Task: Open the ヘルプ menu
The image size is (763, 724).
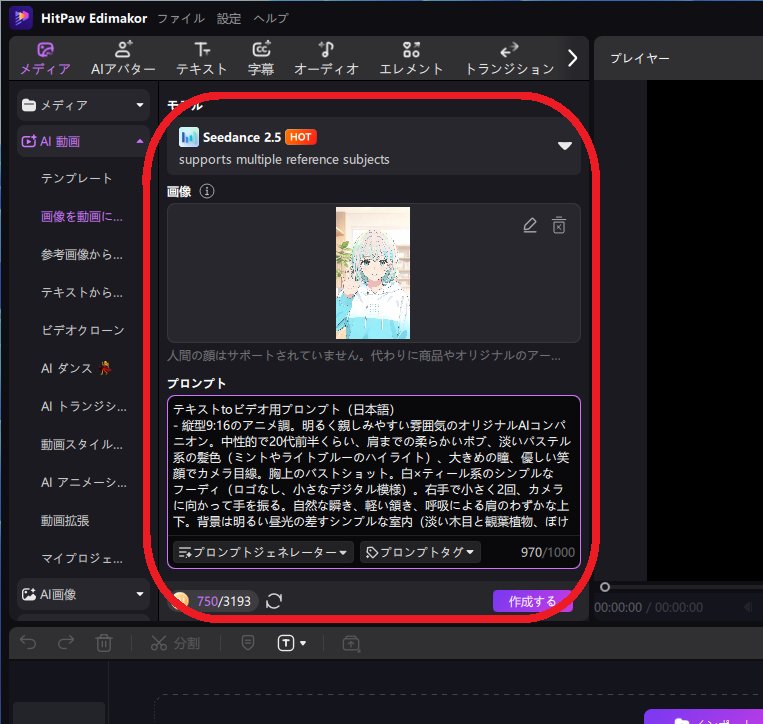Action: pyautogui.click(x=271, y=18)
